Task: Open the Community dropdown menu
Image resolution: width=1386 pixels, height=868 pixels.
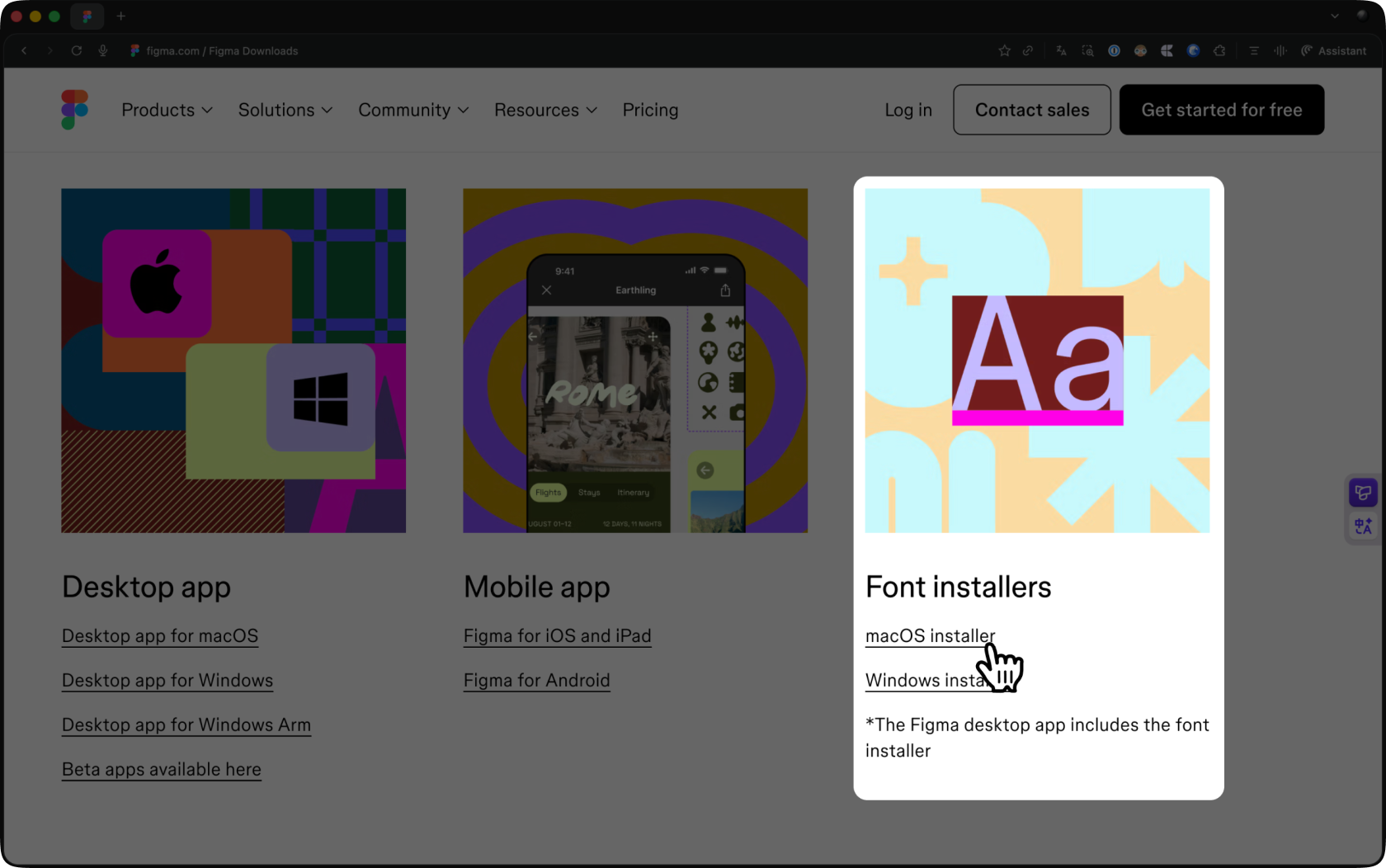Action: point(412,110)
